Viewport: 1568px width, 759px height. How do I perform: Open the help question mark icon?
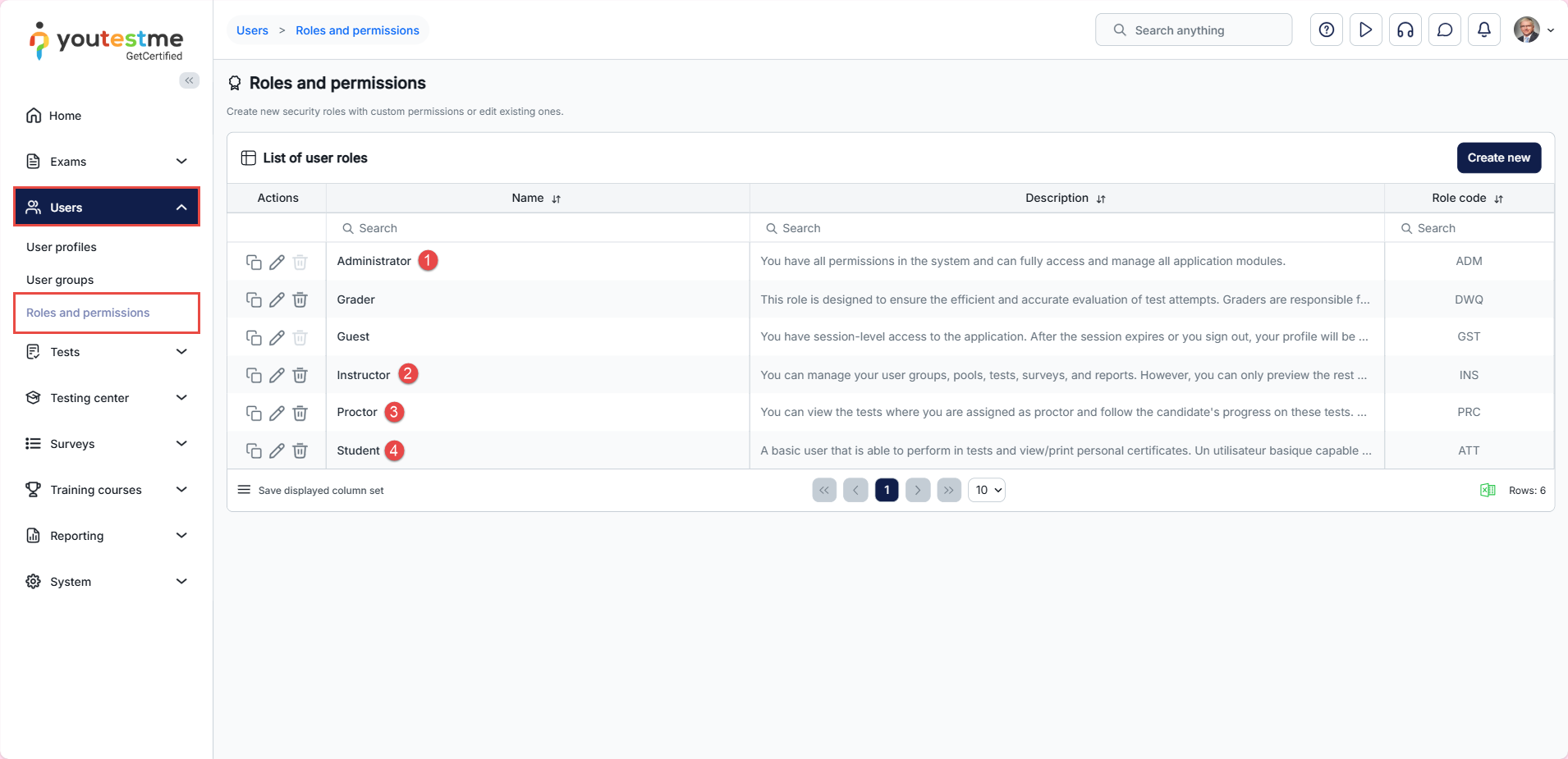(x=1327, y=30)
